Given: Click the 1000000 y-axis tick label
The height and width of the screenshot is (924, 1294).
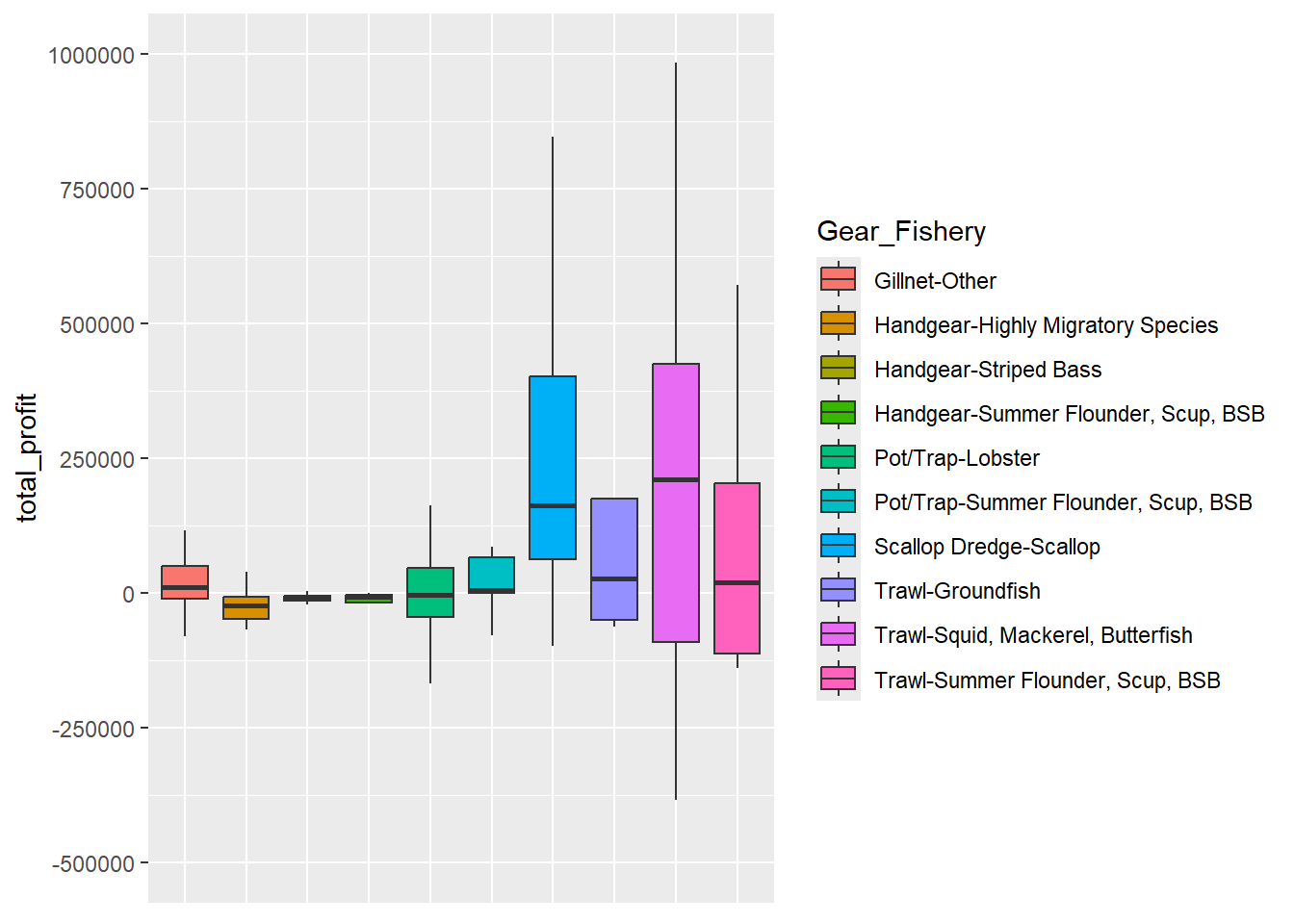Looking at the screenshot, I should coord(91,56).
